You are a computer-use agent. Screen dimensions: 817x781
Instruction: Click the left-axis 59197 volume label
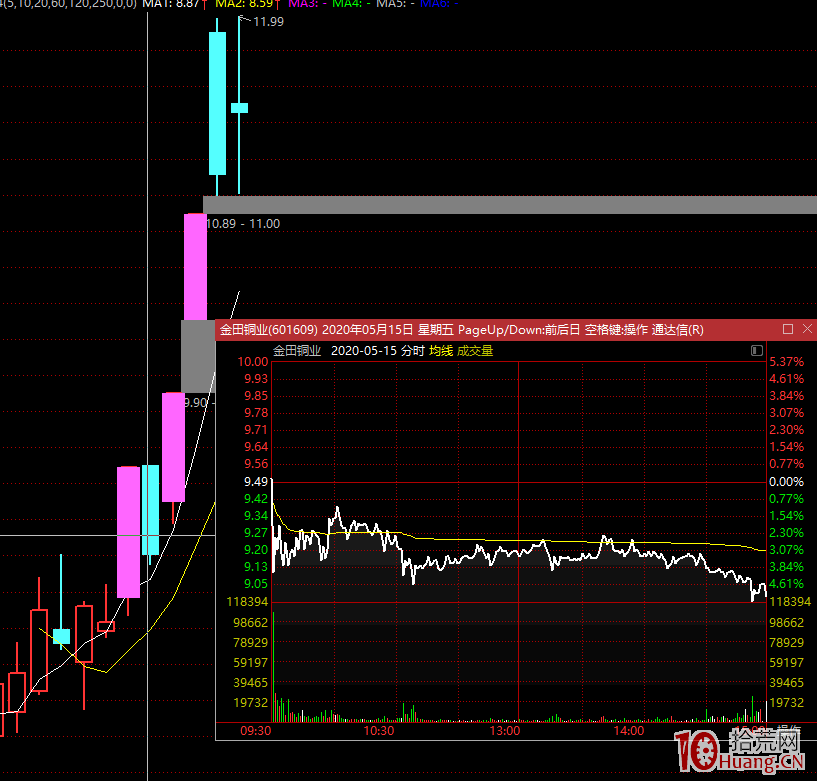[x=250, y=662]
